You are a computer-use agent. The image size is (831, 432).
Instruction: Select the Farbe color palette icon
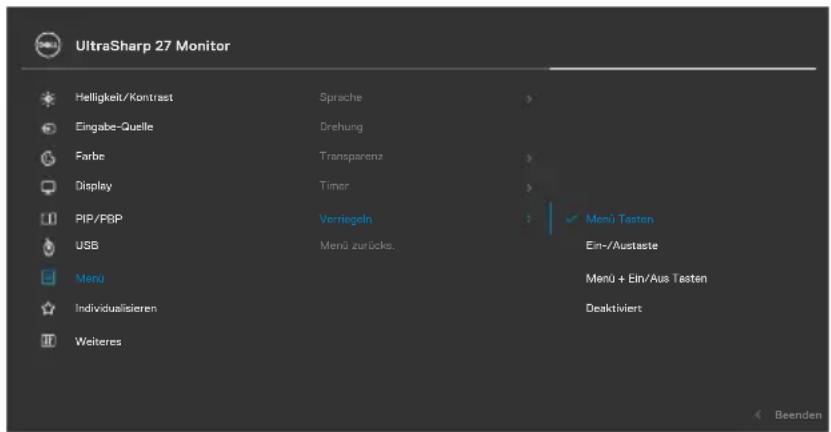coord(48,158)
